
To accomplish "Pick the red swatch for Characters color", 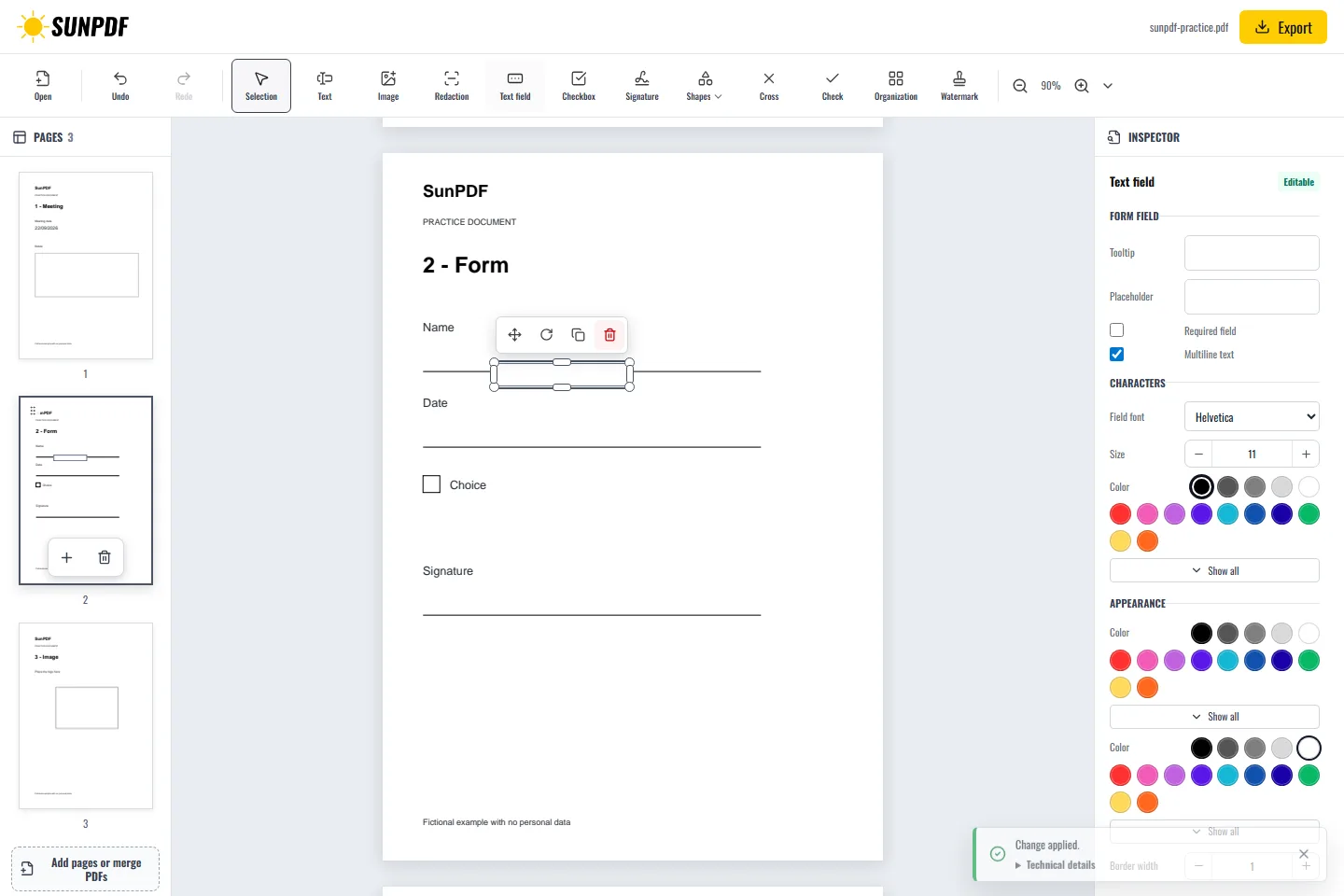I will (x=1120, y=514).
